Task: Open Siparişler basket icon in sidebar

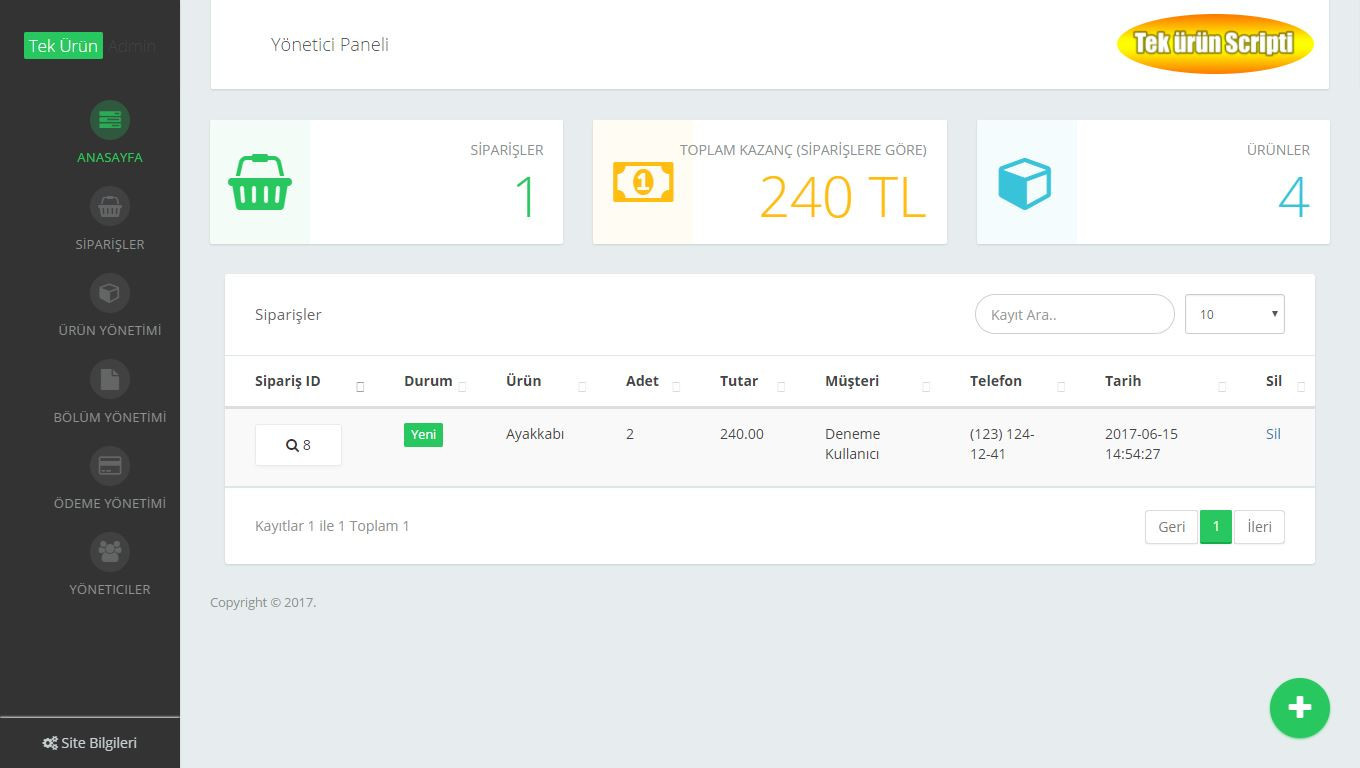Action: click(x=110, y=207)
